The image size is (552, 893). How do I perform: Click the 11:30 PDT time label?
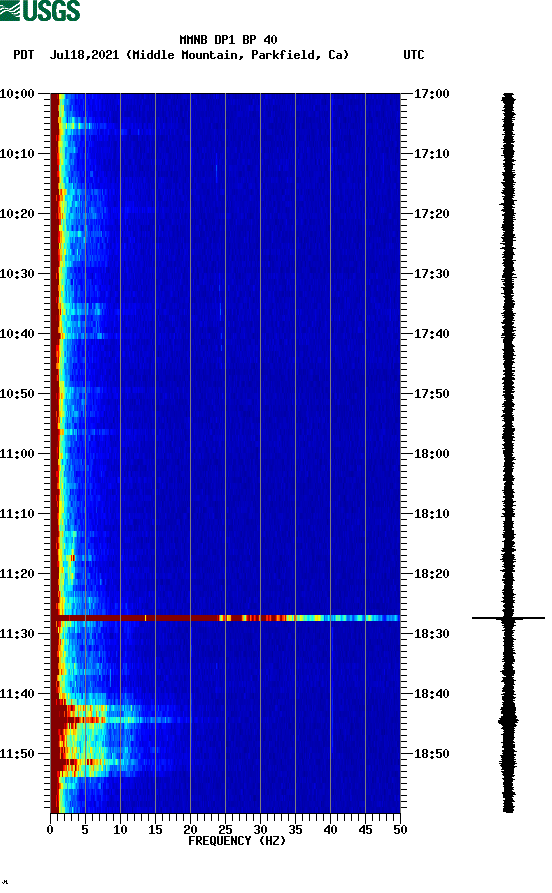17,634
